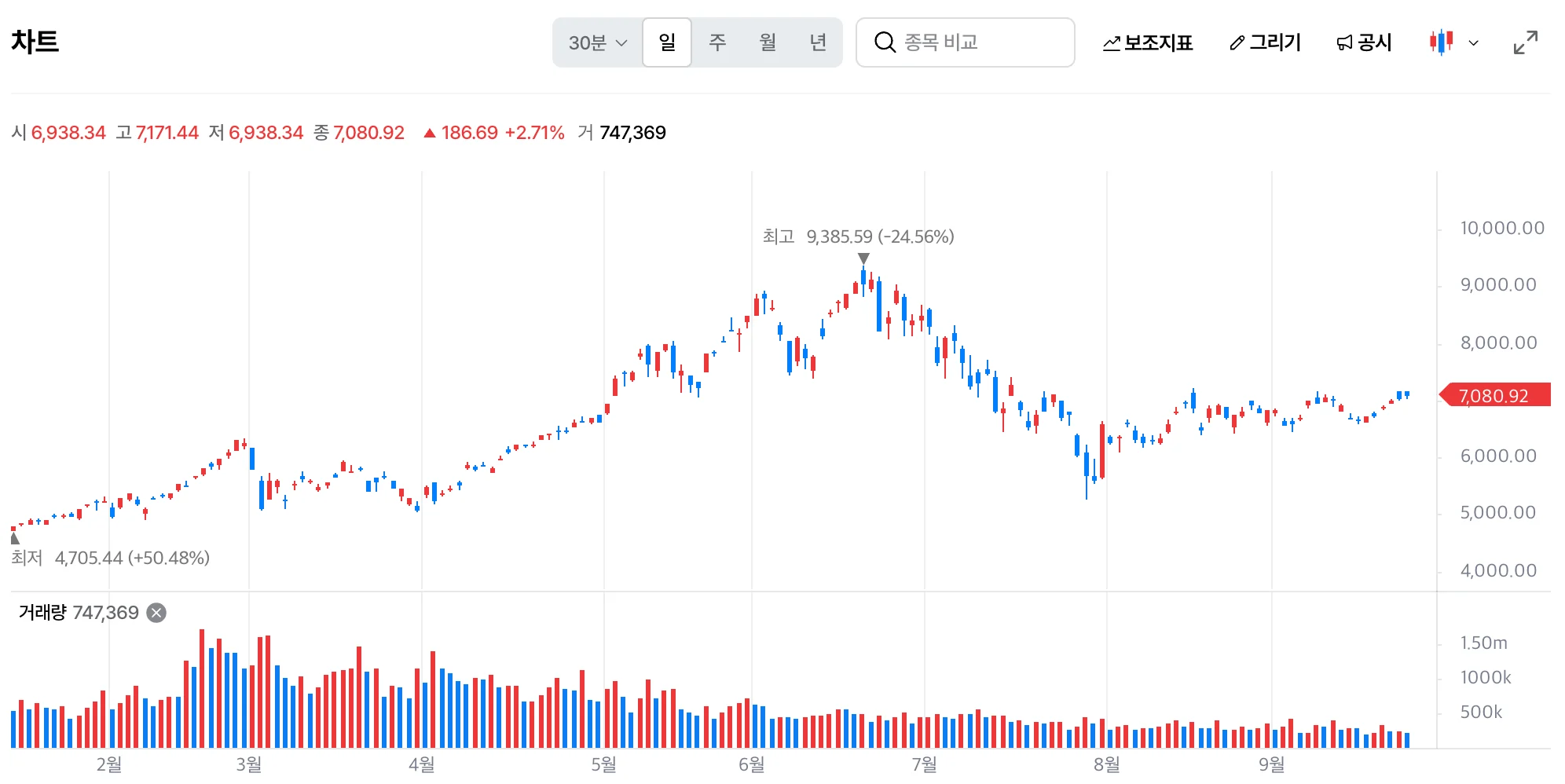This screenshot has width=1565, height=784.
Task: Switch to the 월 monthly tab
Action: [x=768, y=42]
